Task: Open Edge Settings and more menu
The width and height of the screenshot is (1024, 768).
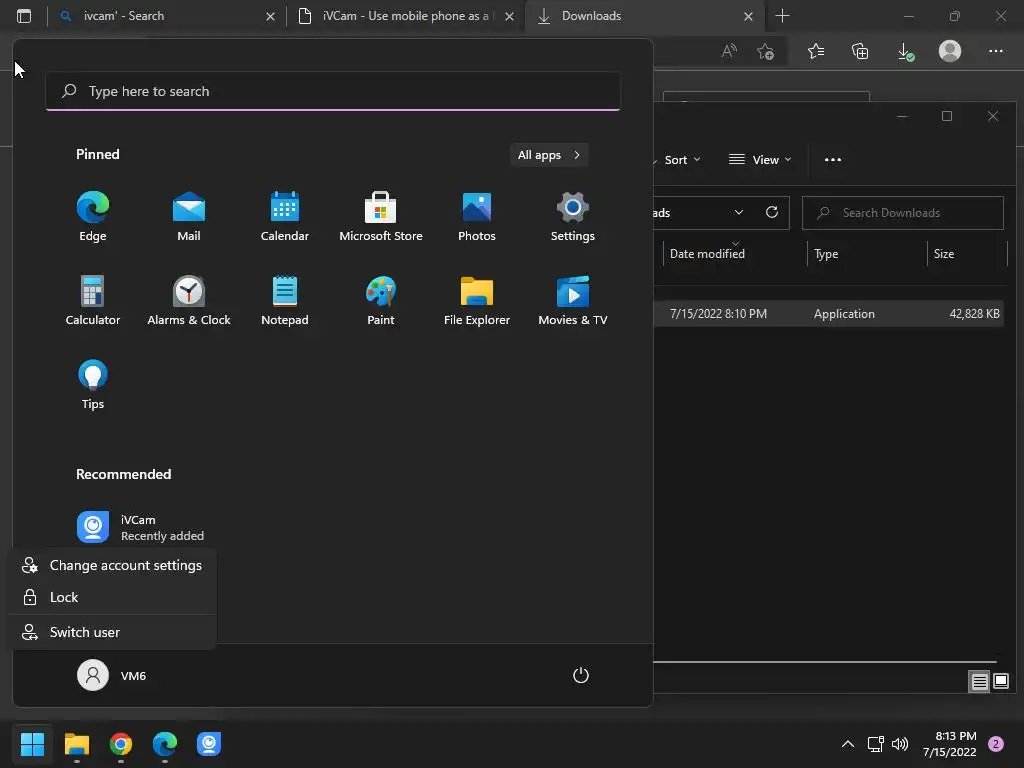Action: (x=995, y=51)
